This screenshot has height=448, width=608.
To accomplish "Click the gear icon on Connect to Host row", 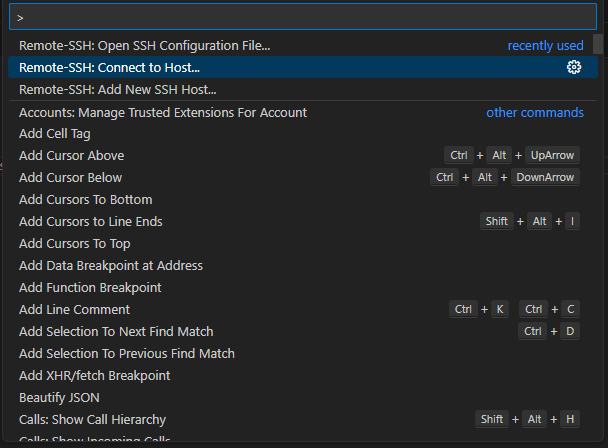I will tap(574, 67).
